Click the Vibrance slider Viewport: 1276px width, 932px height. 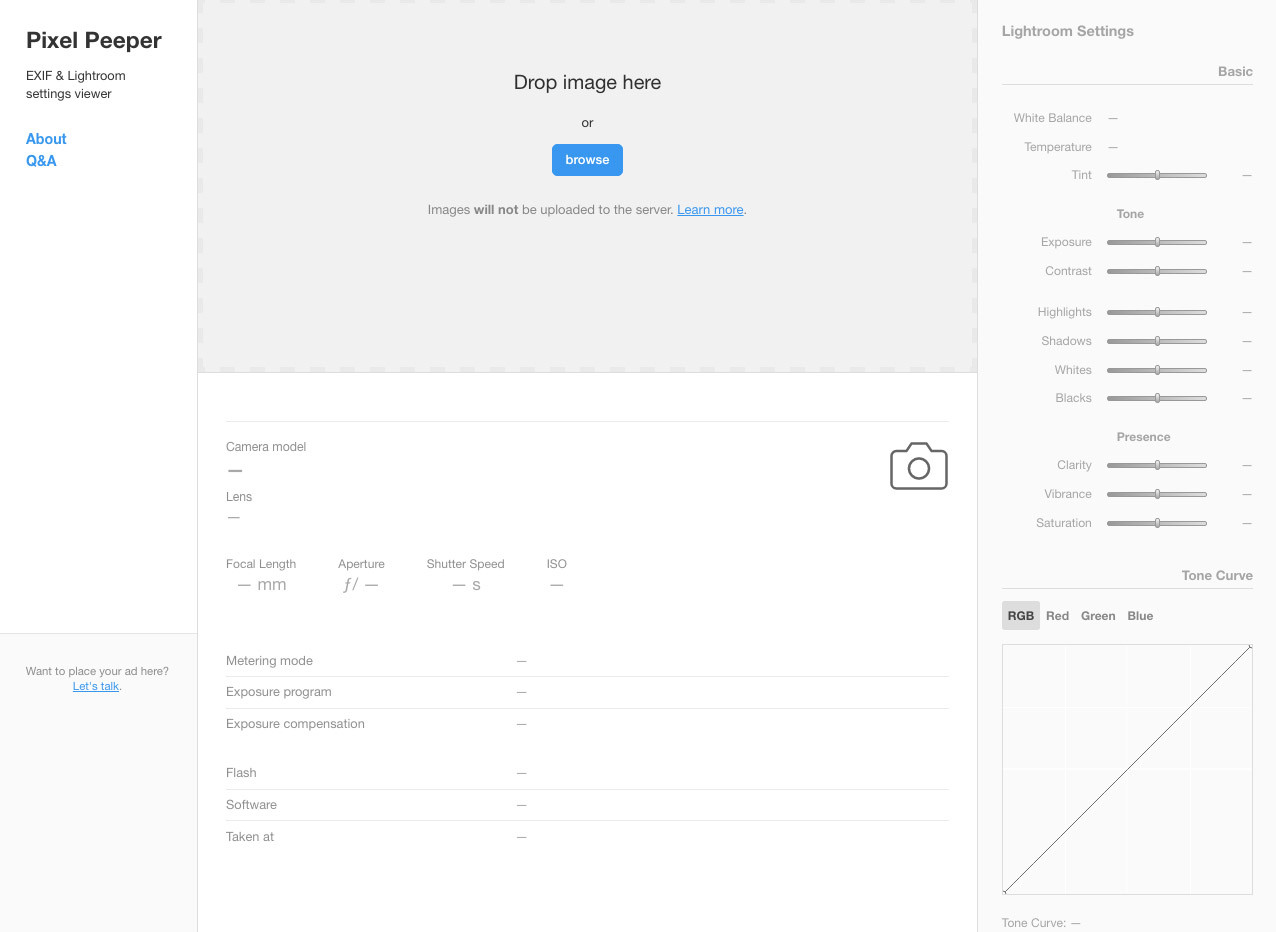click(x=1157, y=494)
